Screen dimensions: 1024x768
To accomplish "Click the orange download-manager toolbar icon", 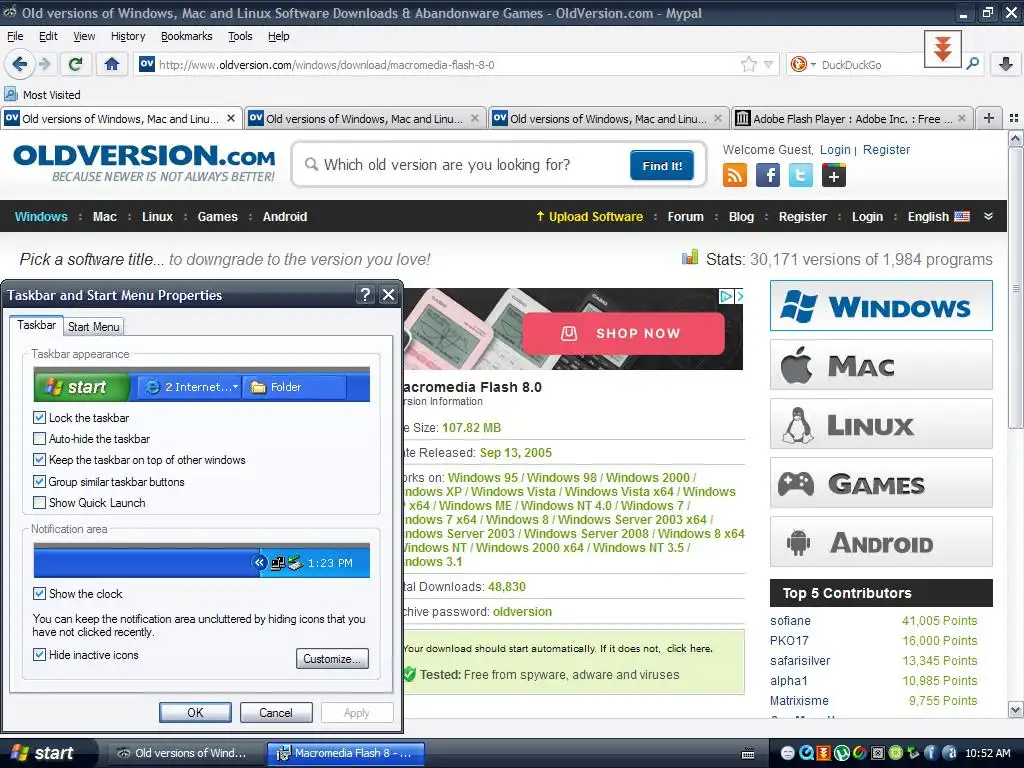I will (x=942, y=49).
